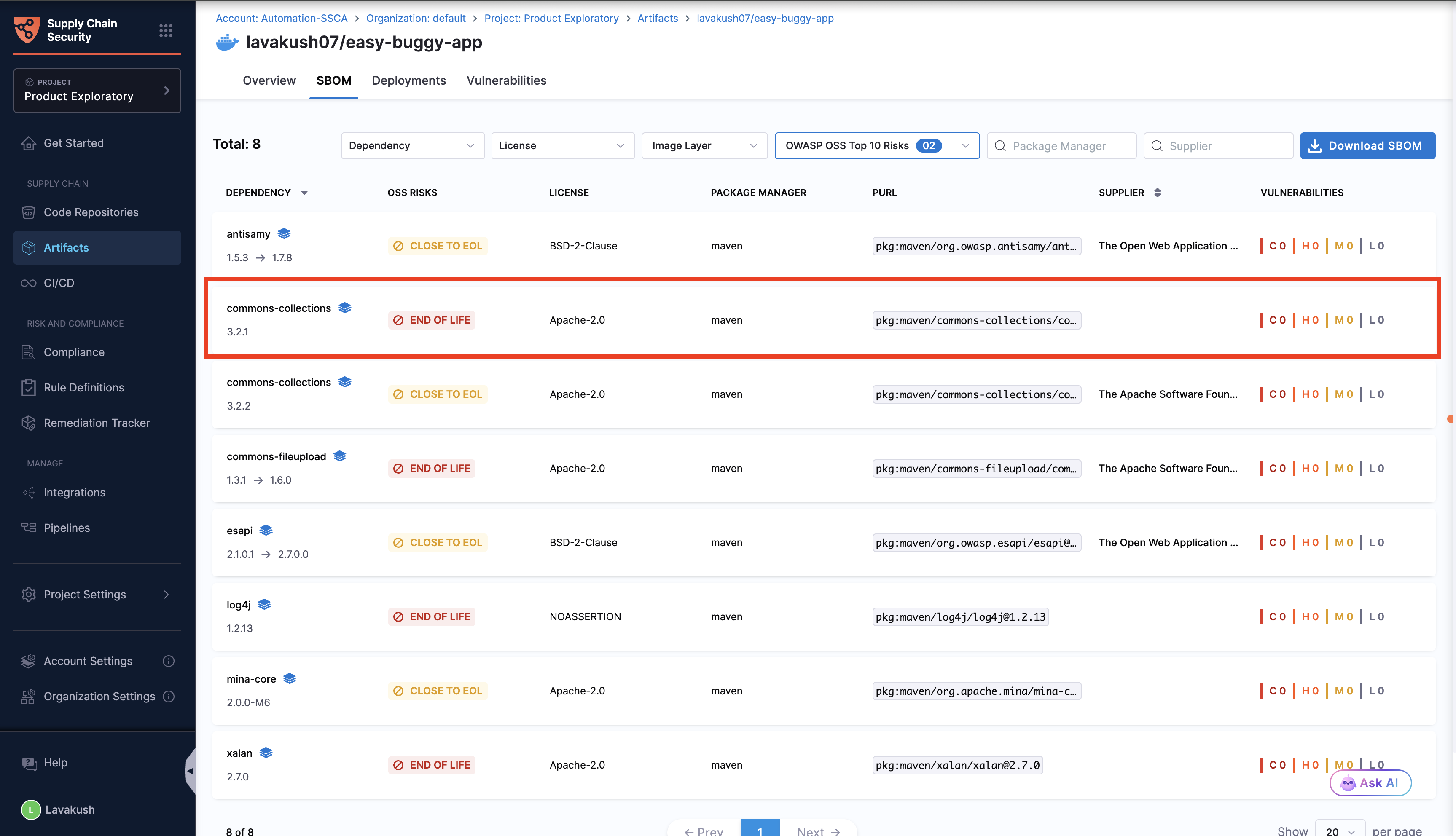Switch to the Vulnerabilities tab
The image size is (1456, 836).
pyautogui.click(x=506, y=80)
